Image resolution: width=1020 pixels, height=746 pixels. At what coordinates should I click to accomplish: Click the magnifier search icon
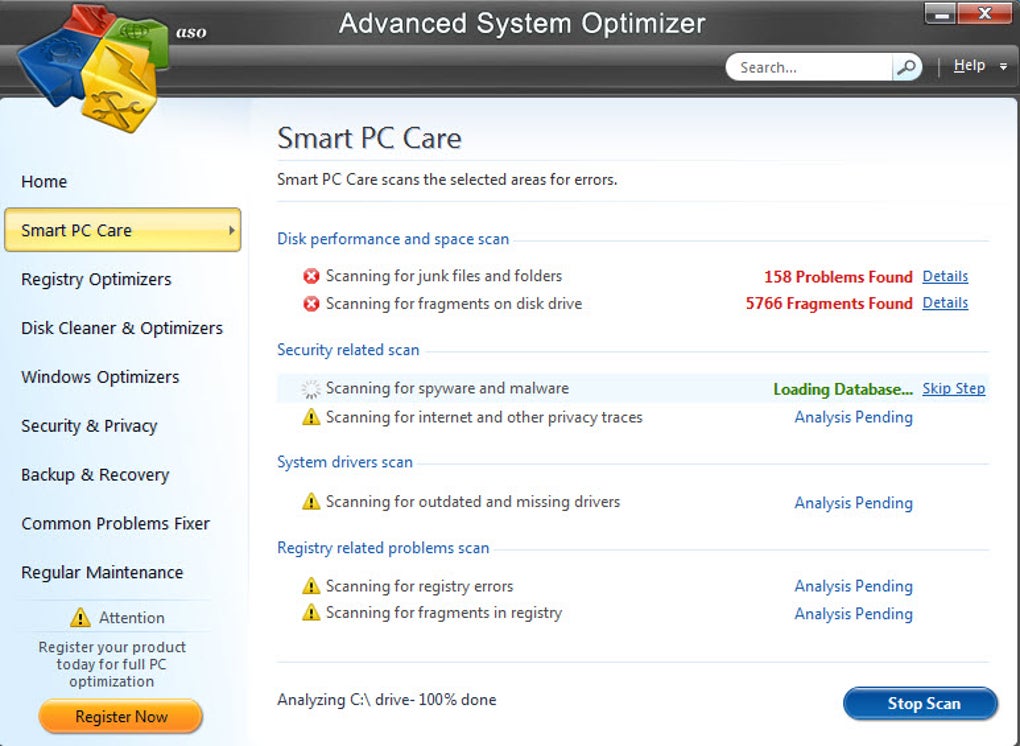coord(906,66)
